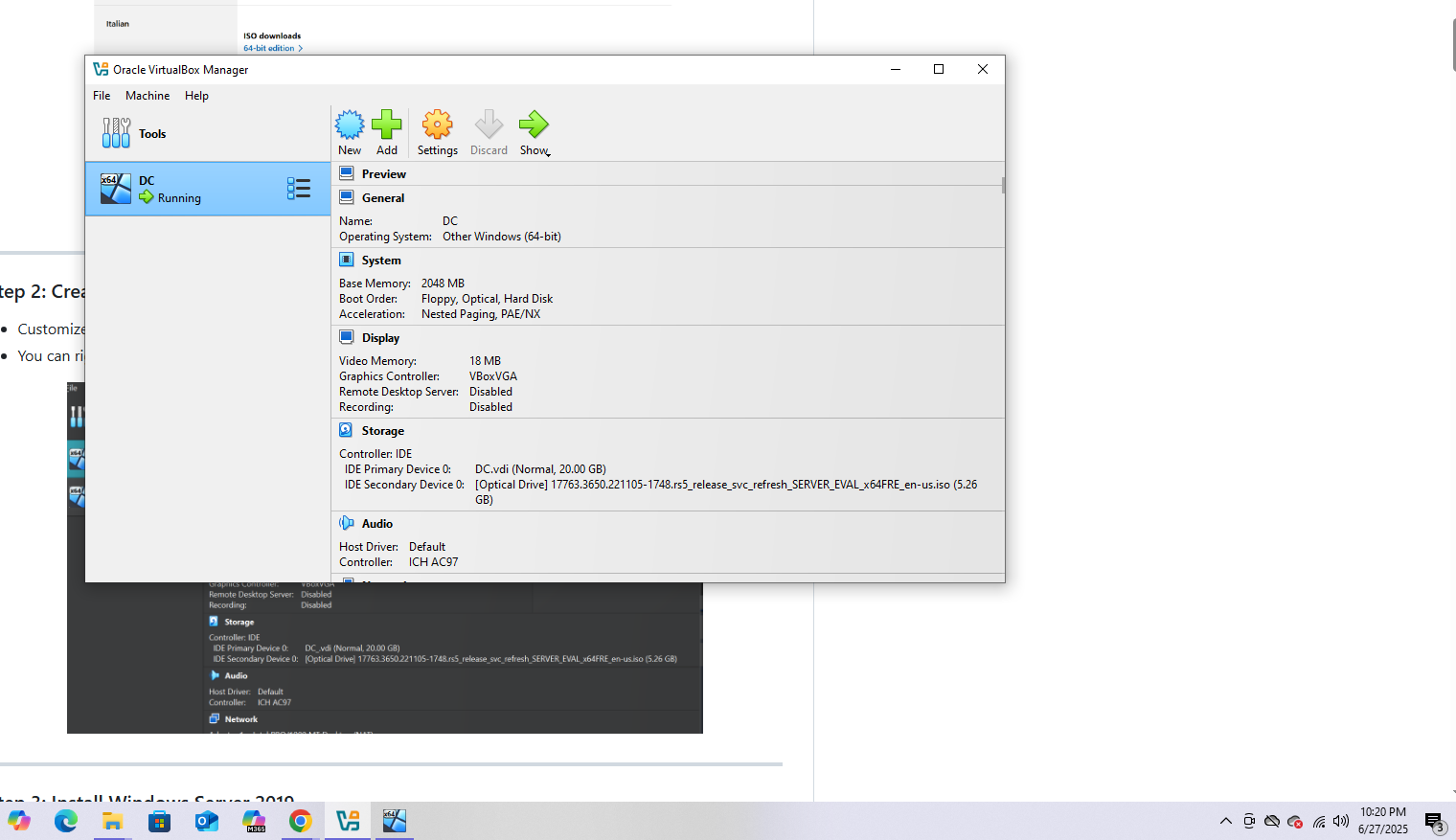Click the General section header
Viewport: 1456px width, 840px height.
(383, 198)
